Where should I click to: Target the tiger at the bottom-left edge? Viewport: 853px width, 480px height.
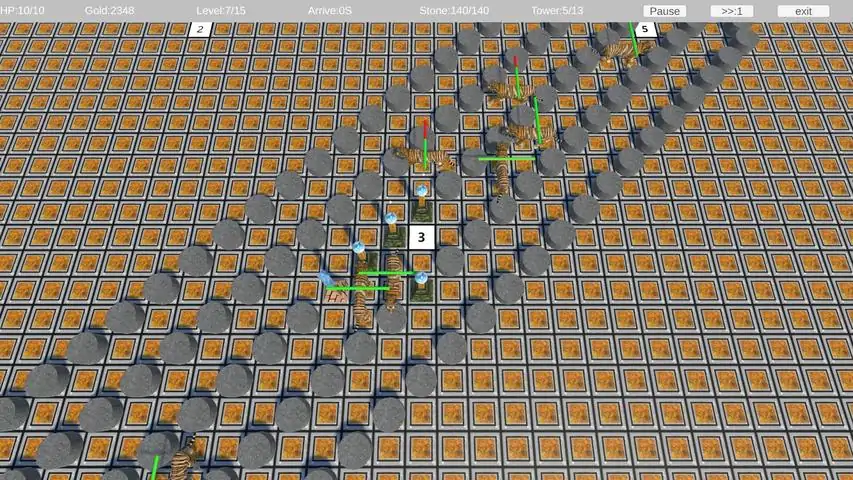pos(181,461)
